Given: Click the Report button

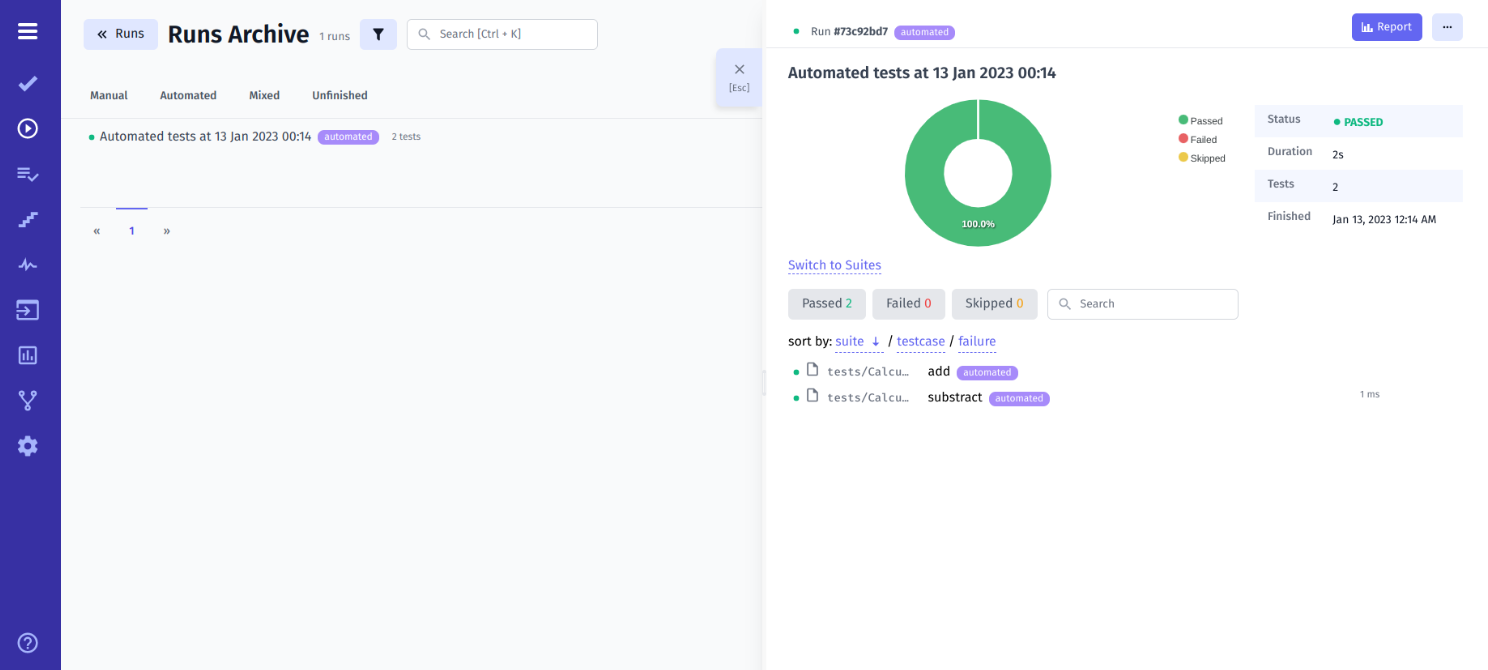Looking at the screenshot, I should click(x=1387, y=27).
